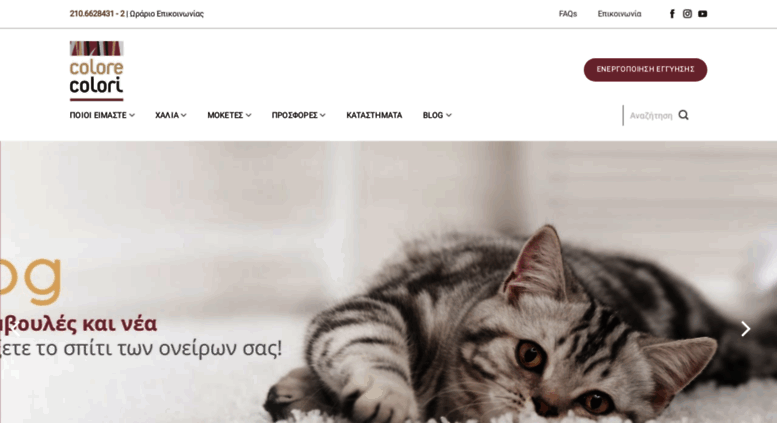This screenshot has height=423, width=777.
Task: Open the YouTube channel icon
Action: [703, 14]
